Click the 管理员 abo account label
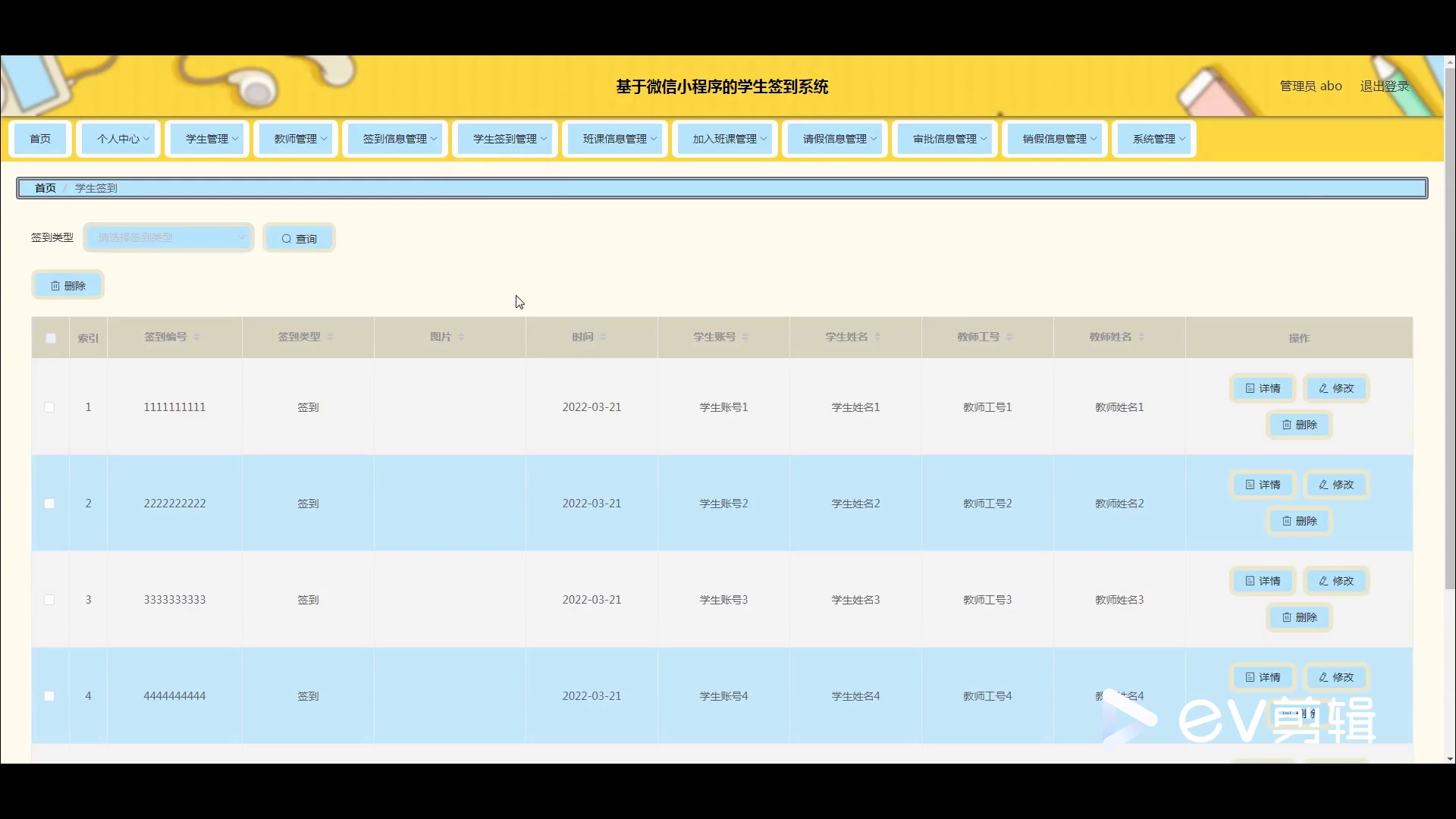This screenshot has height=819, width=1456. point(1310,86)
